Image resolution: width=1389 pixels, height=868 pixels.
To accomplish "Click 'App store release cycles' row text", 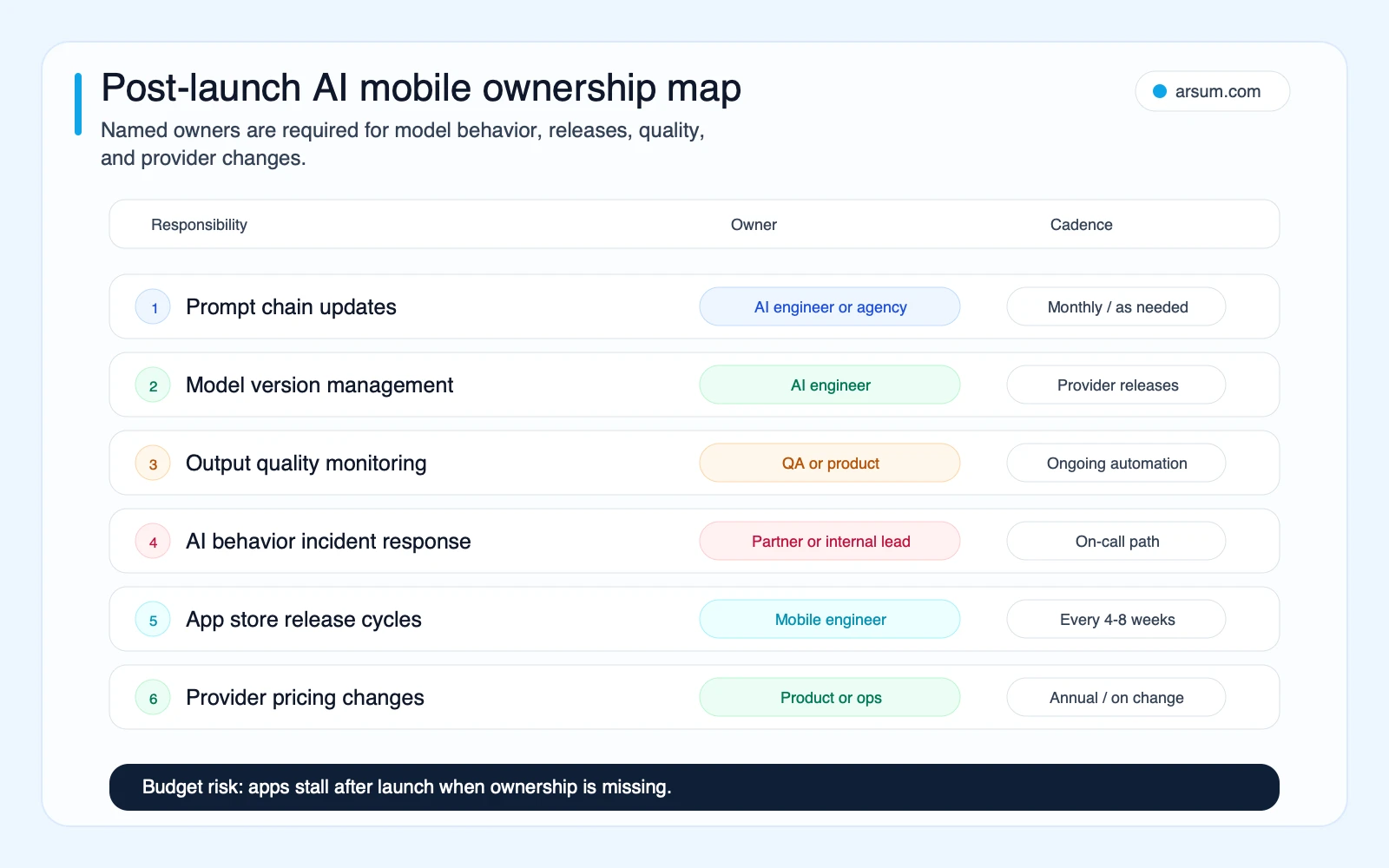I will [x=304, y=620].
